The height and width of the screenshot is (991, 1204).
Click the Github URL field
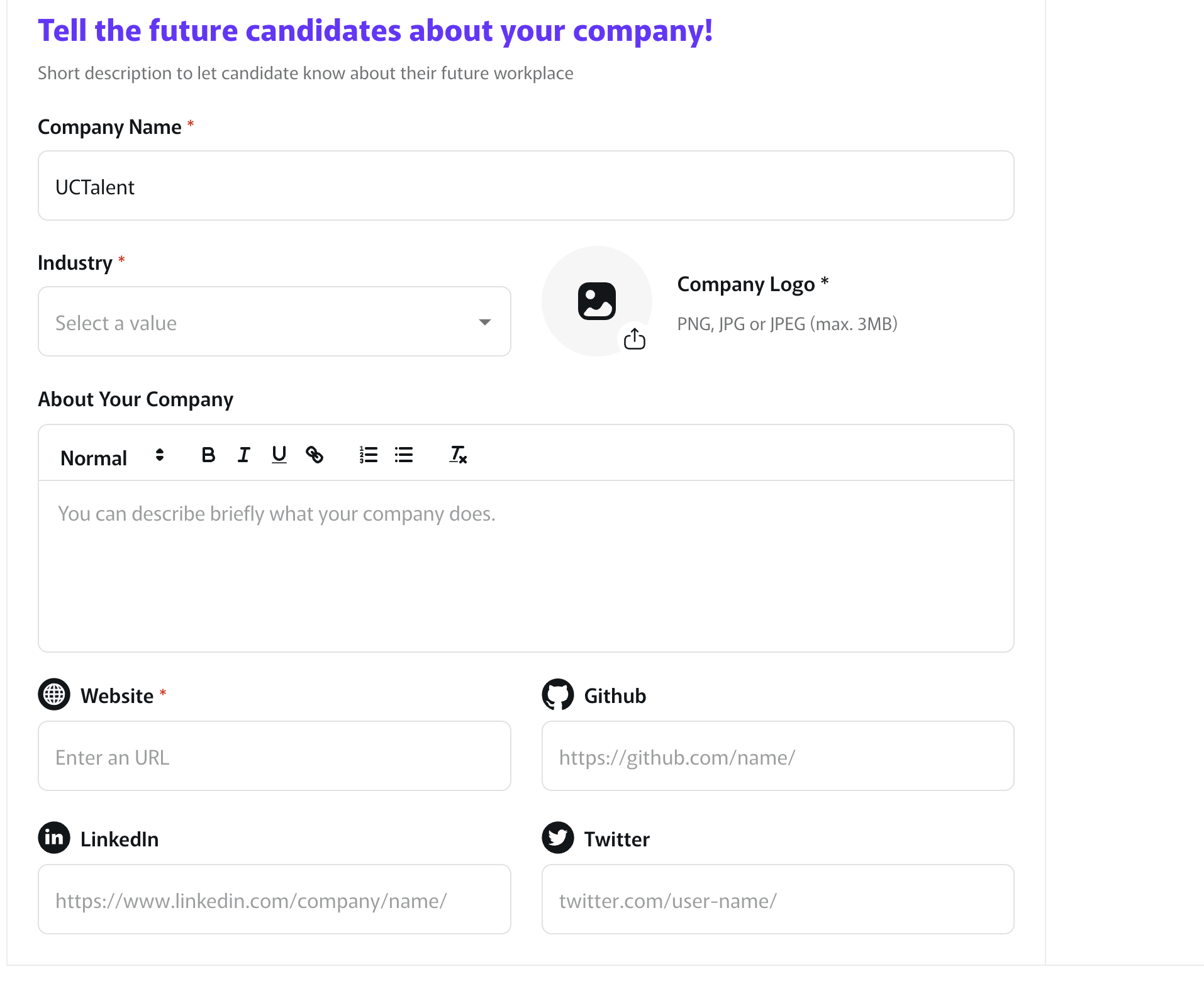click(x=778, y=756)
